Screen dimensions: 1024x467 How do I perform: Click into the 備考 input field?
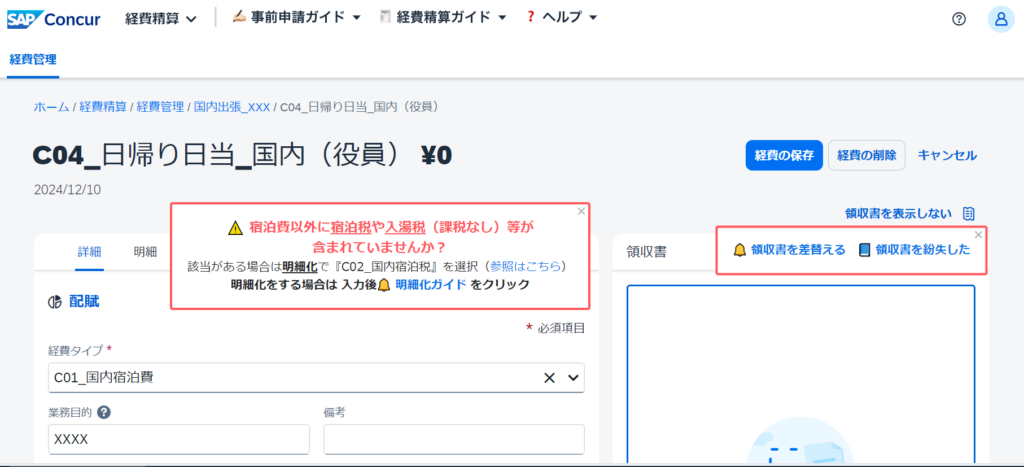tap(454, 439)
